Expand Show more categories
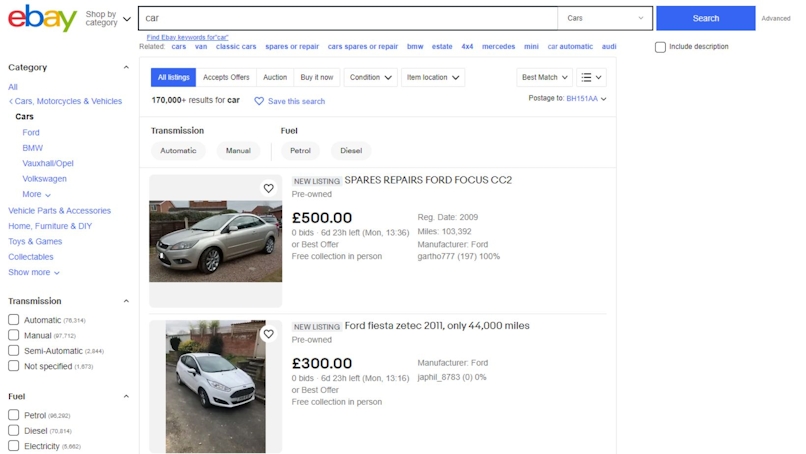The width and height of the screenshot is (806, 454). coord(34,272)
